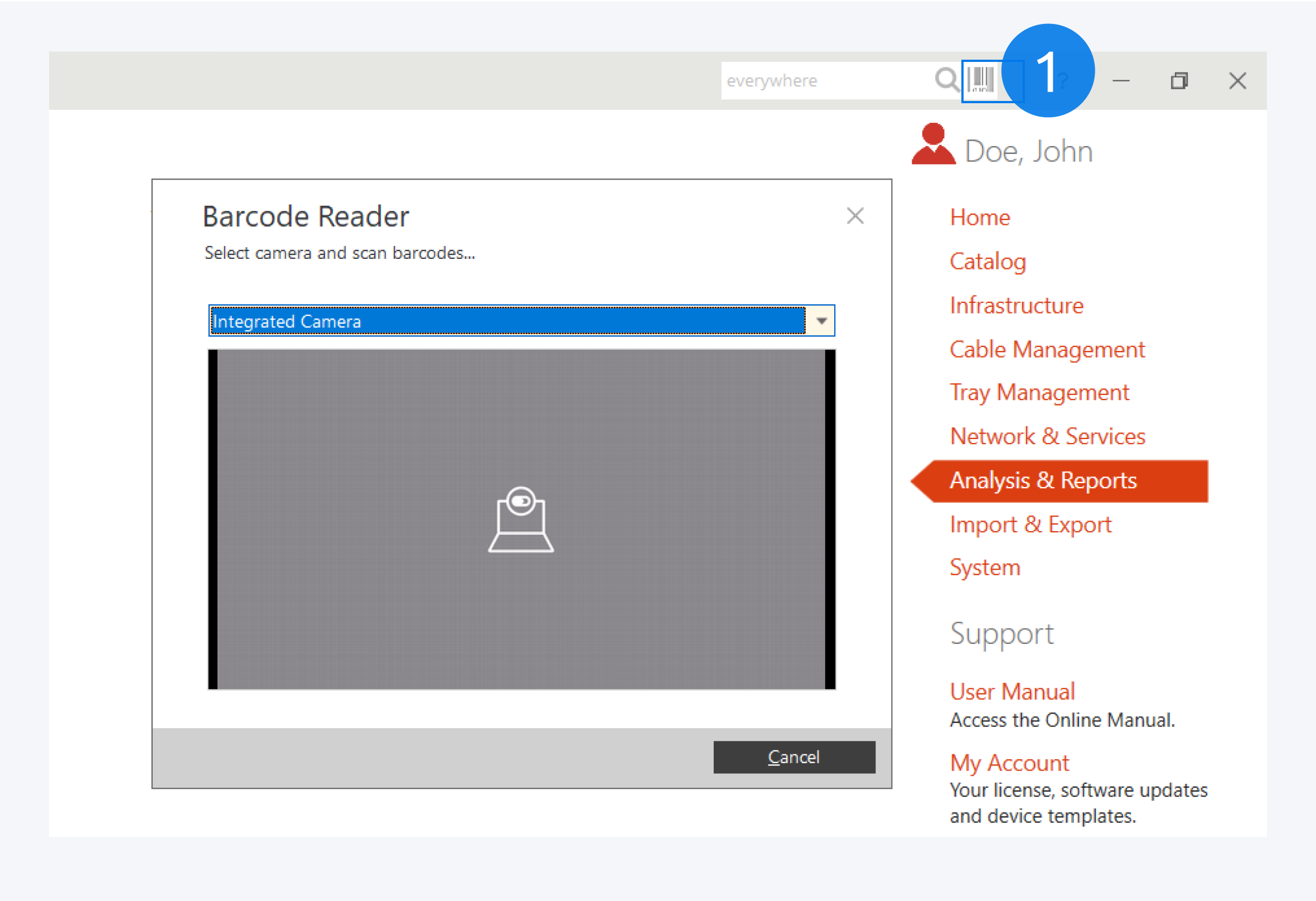
Task: Expand the camera selection dropdown arrow
Action: click(x=821, y=321)
